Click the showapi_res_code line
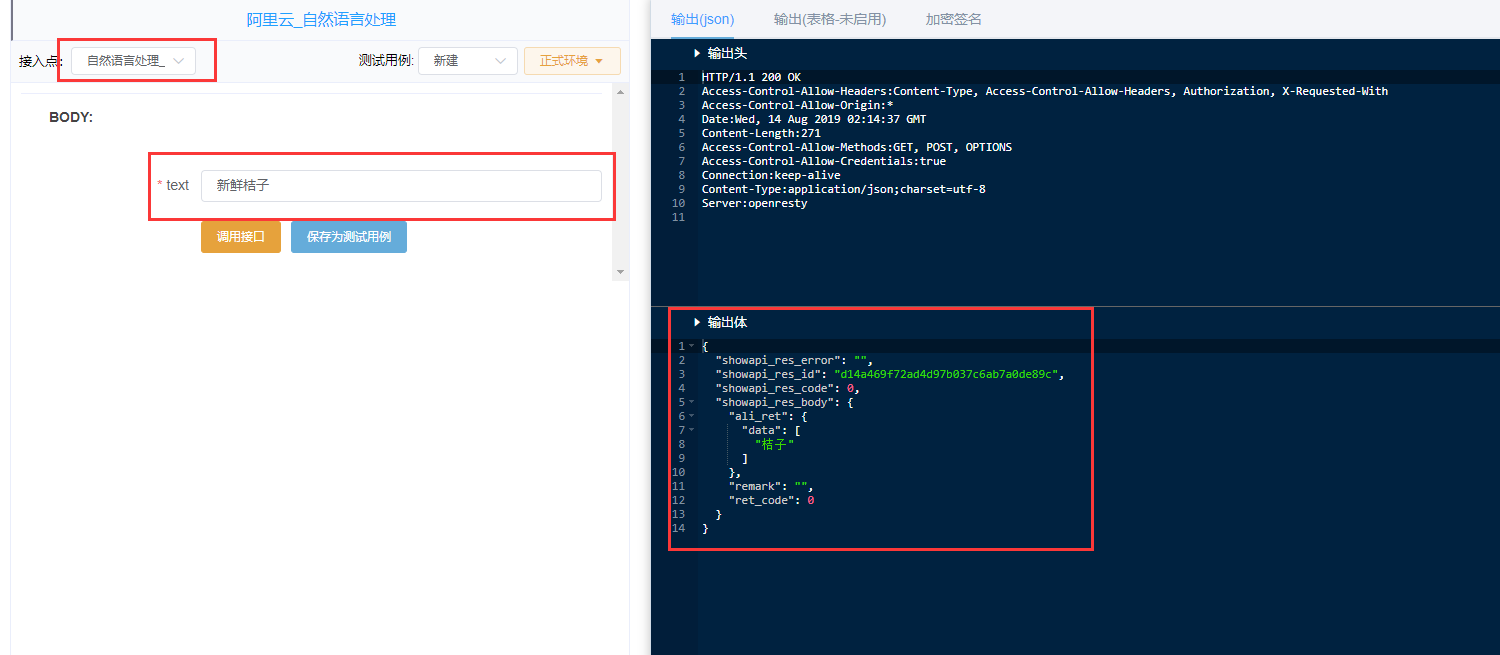Image resolution: width=1500 pixels, height=655 pixels. [787, 388]
